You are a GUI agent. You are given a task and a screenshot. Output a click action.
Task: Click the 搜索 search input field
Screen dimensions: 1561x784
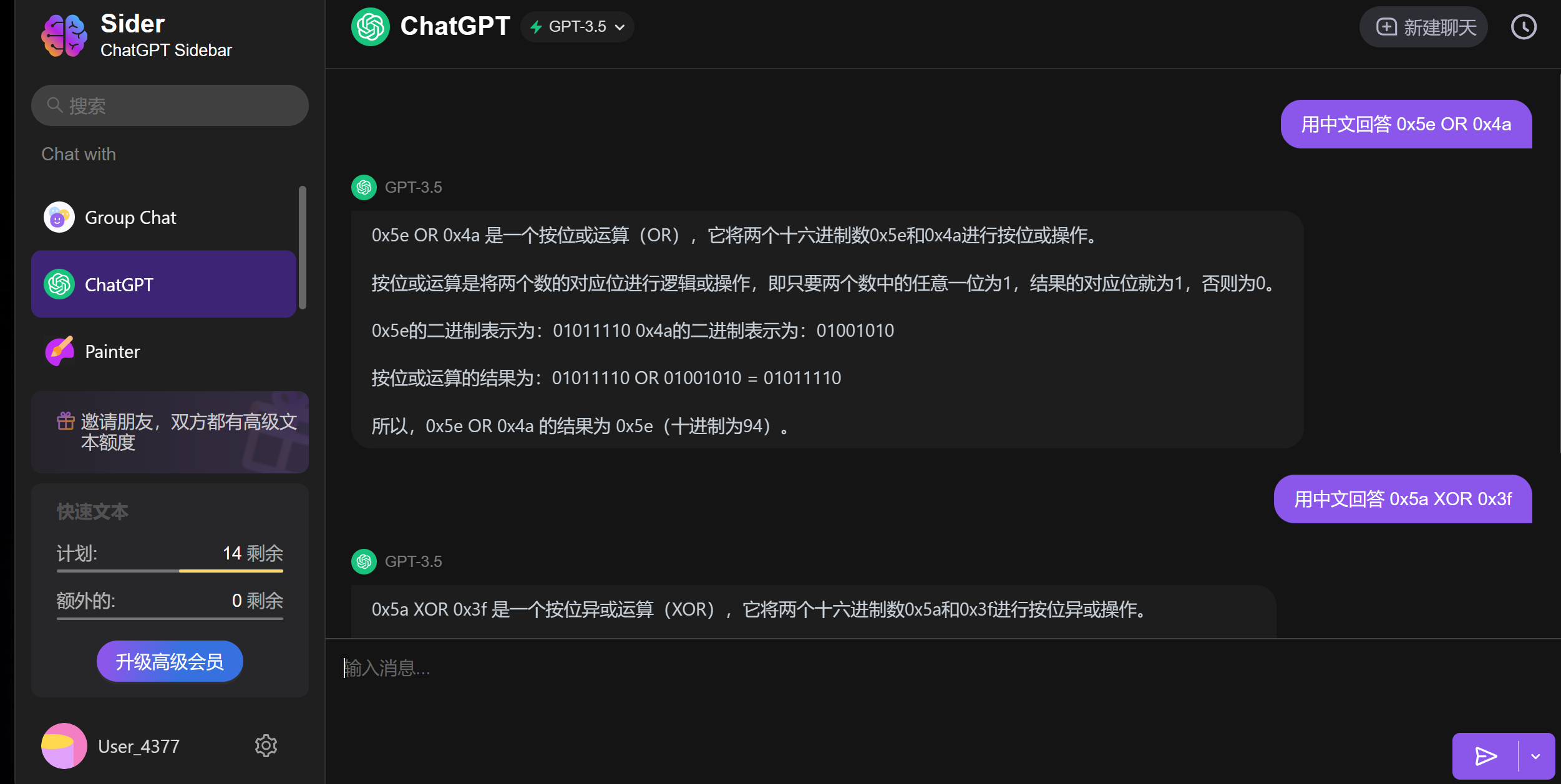click(170, 105)
